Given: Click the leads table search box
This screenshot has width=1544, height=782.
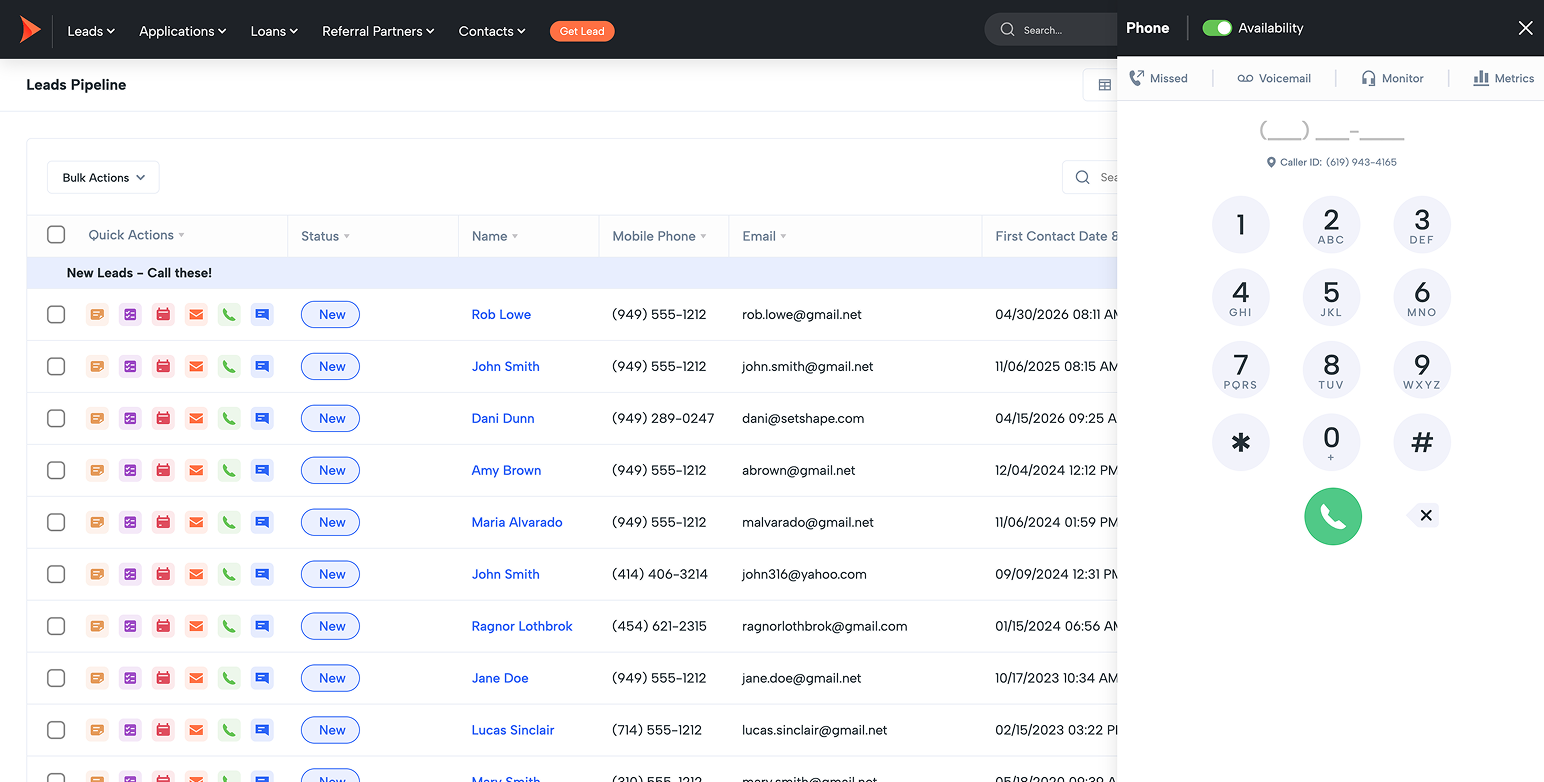Looking at the screenshot, I should pos(1090,177).
